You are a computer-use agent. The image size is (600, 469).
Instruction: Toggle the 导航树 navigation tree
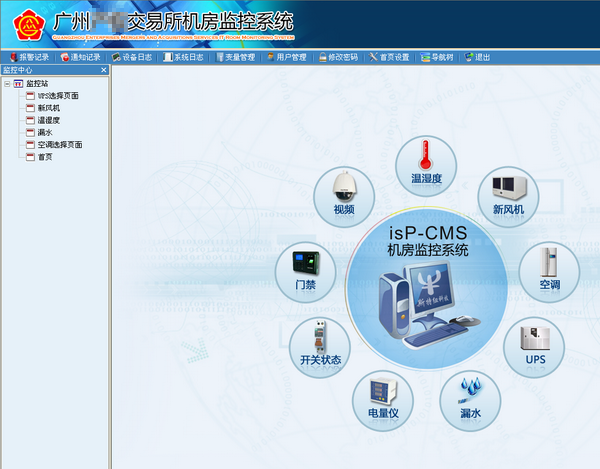pos(437,57)
